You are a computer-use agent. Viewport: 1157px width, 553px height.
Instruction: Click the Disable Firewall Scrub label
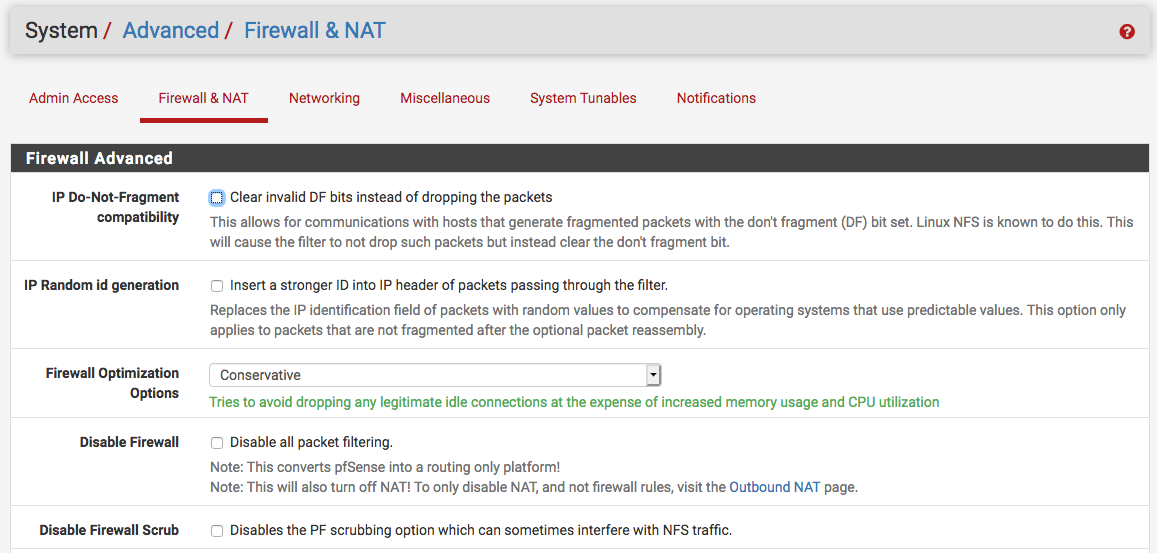point(109,530)
